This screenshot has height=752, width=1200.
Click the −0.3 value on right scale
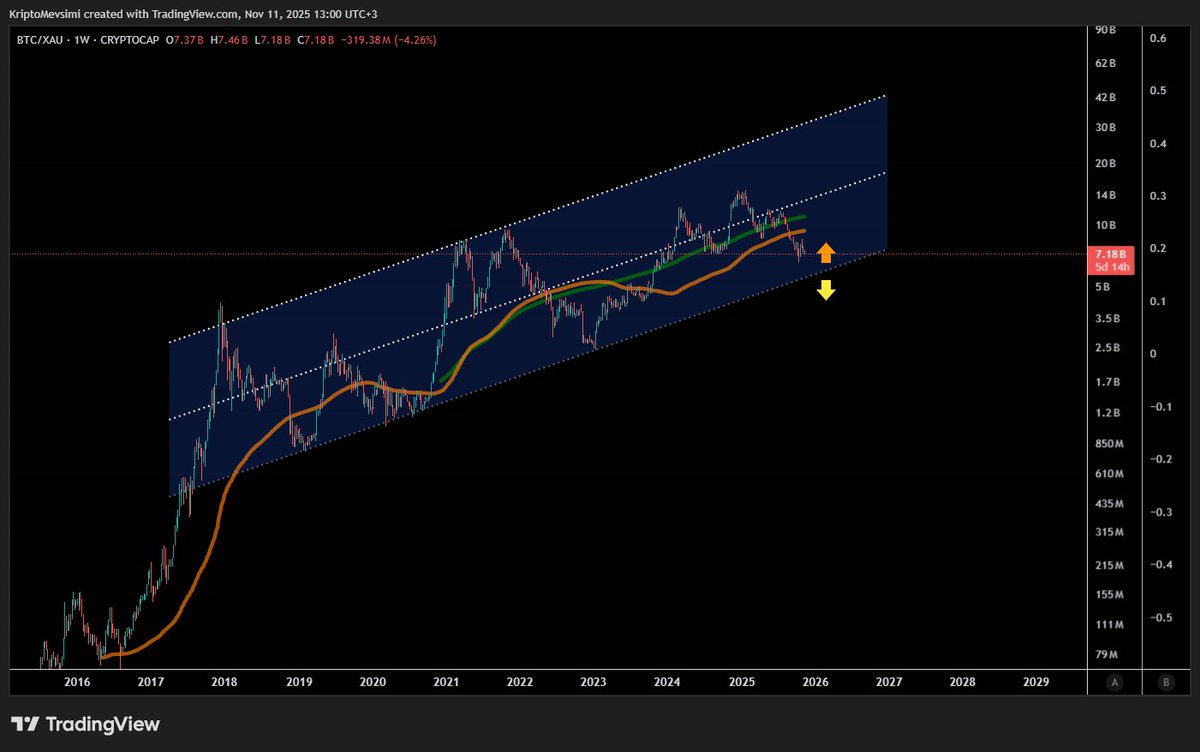1159,513
